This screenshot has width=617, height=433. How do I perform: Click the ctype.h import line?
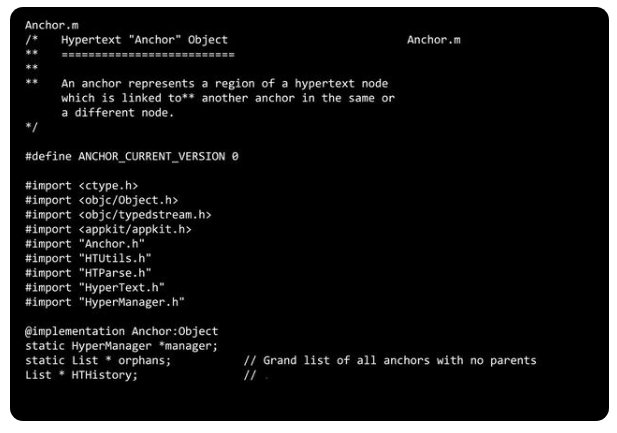point(81,185)
